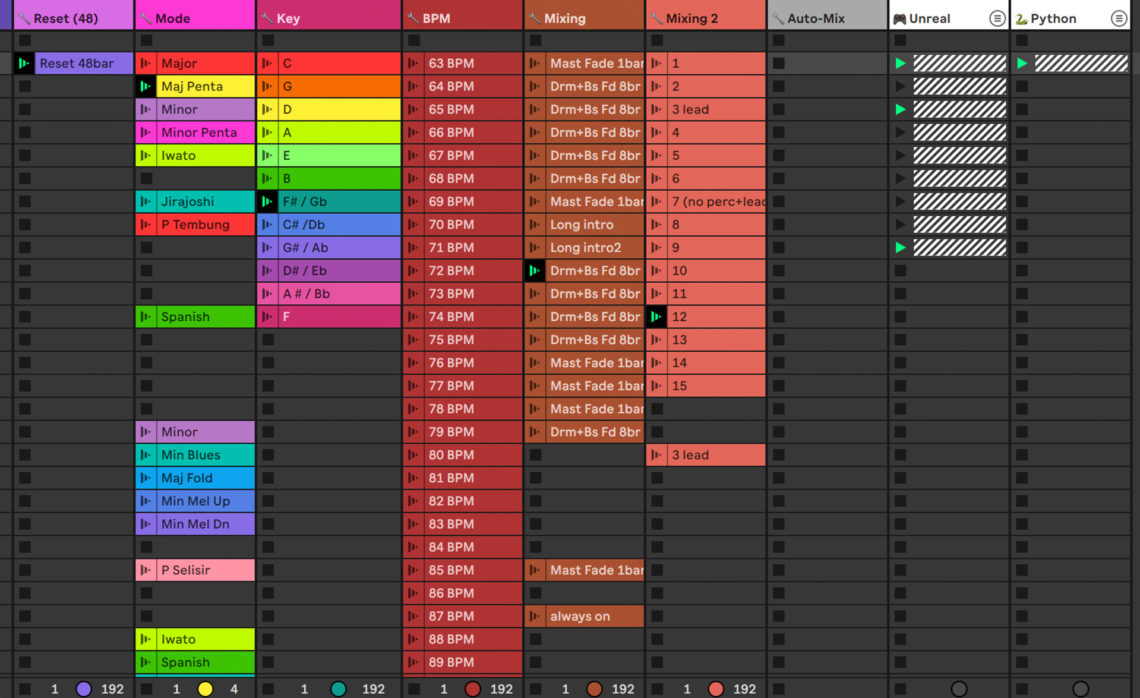Open the quantization chooser showing 4 under the Mode track
1140x698 pixels.
click(232, 689)
